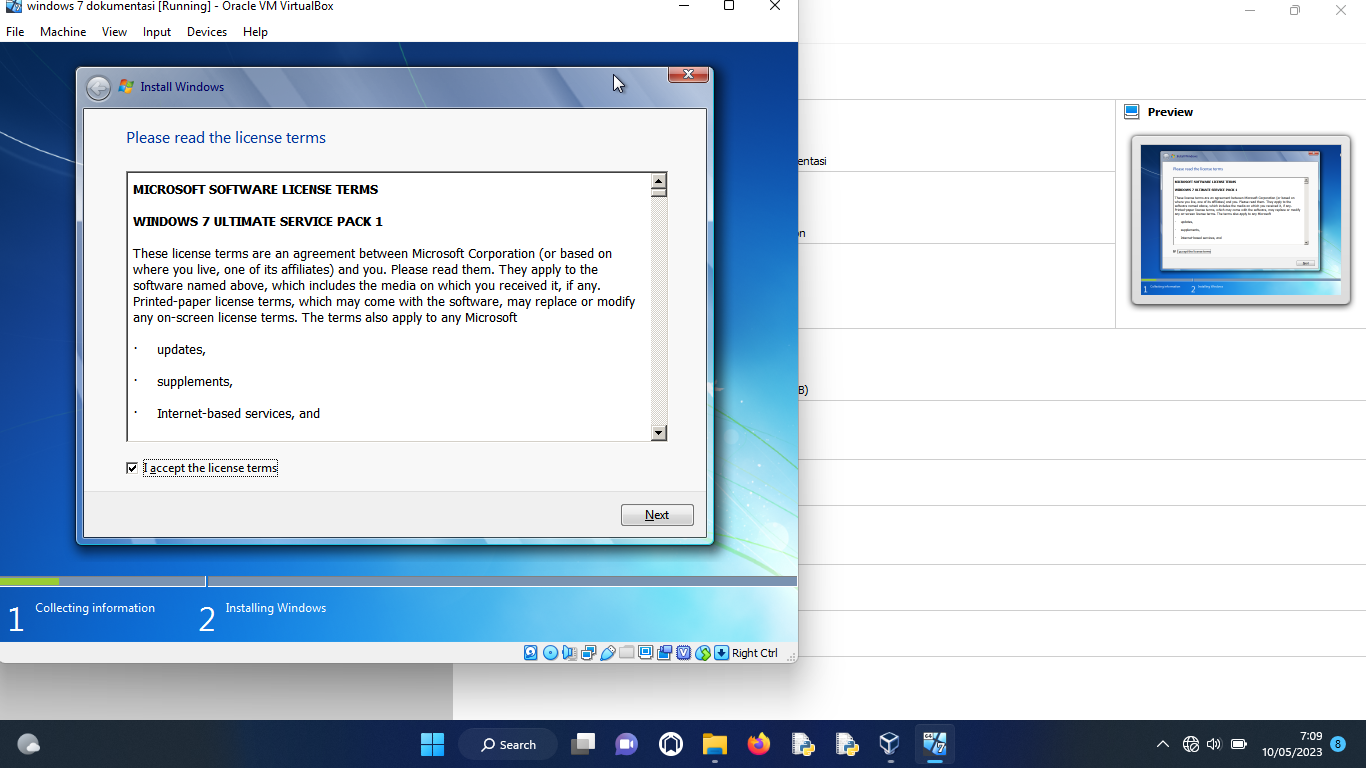Open the white circular app on taskbar
Image resolution: width=1366 pixels, height=768 pixels.
pyautogui.click(x=671, y=744)
